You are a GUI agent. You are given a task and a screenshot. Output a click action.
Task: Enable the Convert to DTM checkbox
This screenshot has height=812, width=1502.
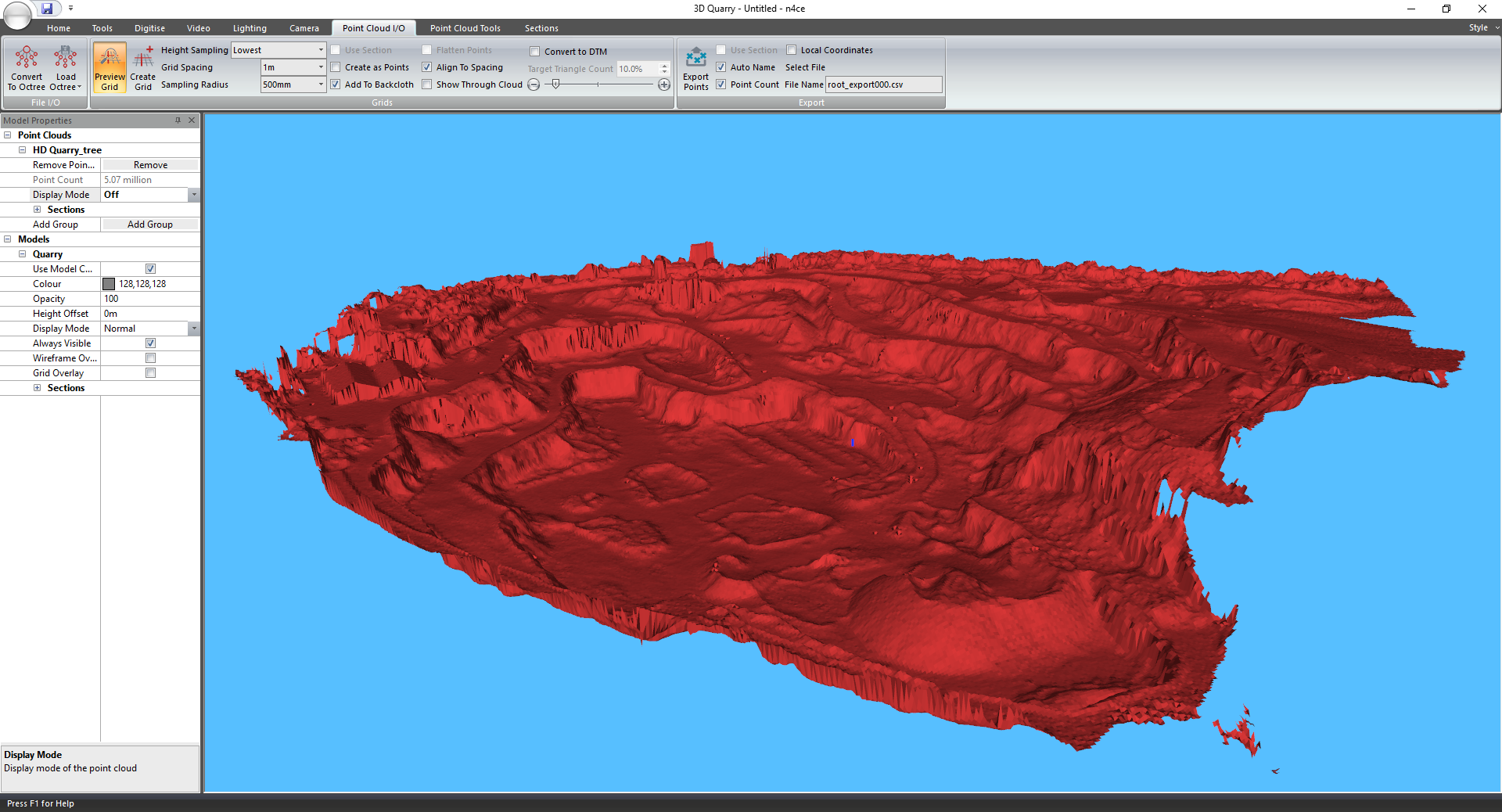pos(535,52)
